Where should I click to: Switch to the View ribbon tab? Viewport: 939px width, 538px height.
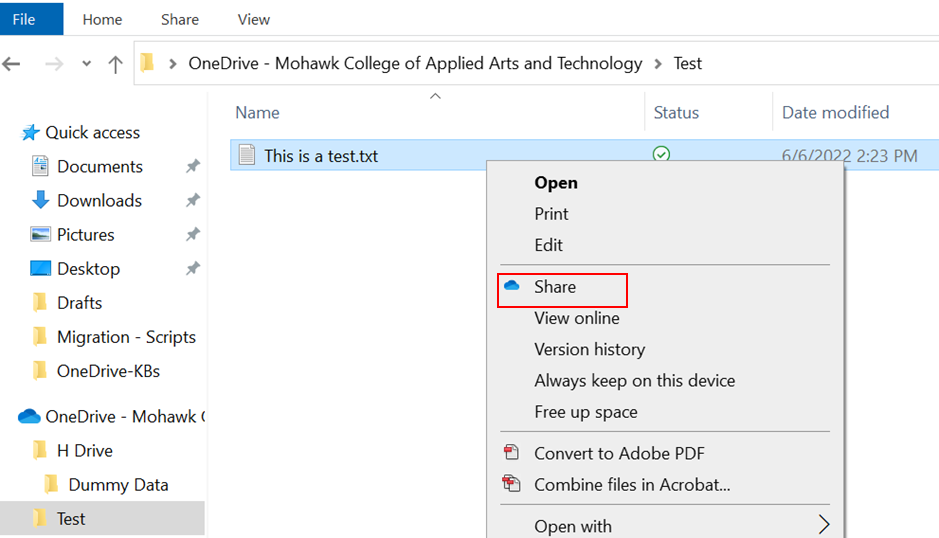253,19
